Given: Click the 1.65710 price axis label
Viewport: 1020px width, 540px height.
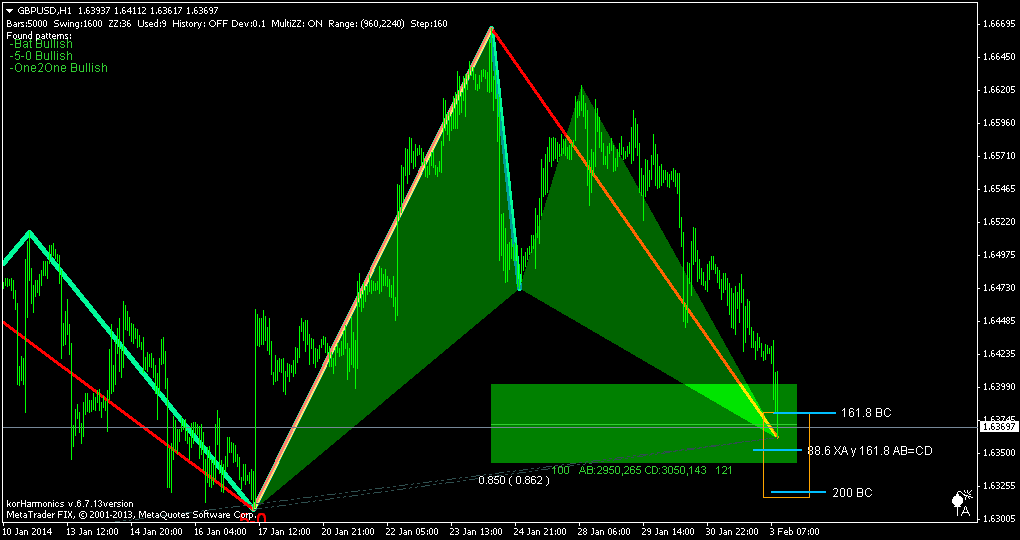Looking at the screenshot, I should pos(1000,155).
